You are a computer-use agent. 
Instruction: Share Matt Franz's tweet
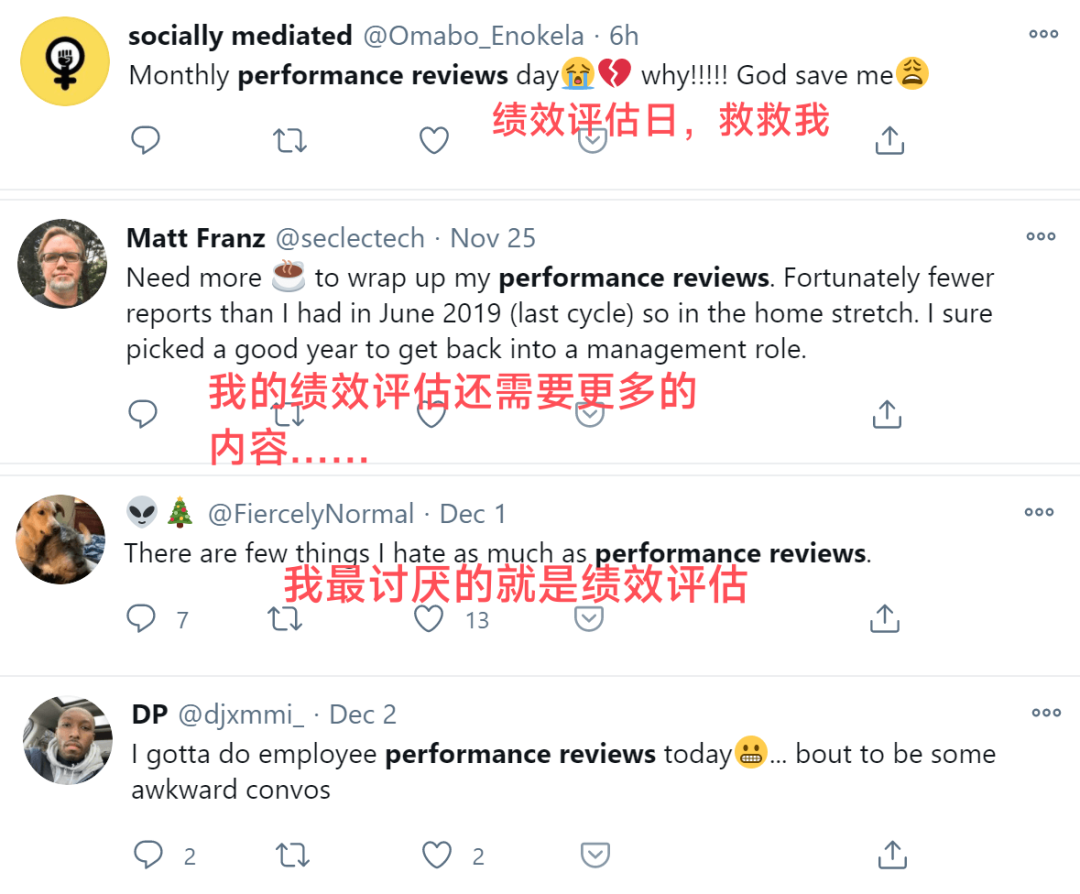(x=886, y=414)
